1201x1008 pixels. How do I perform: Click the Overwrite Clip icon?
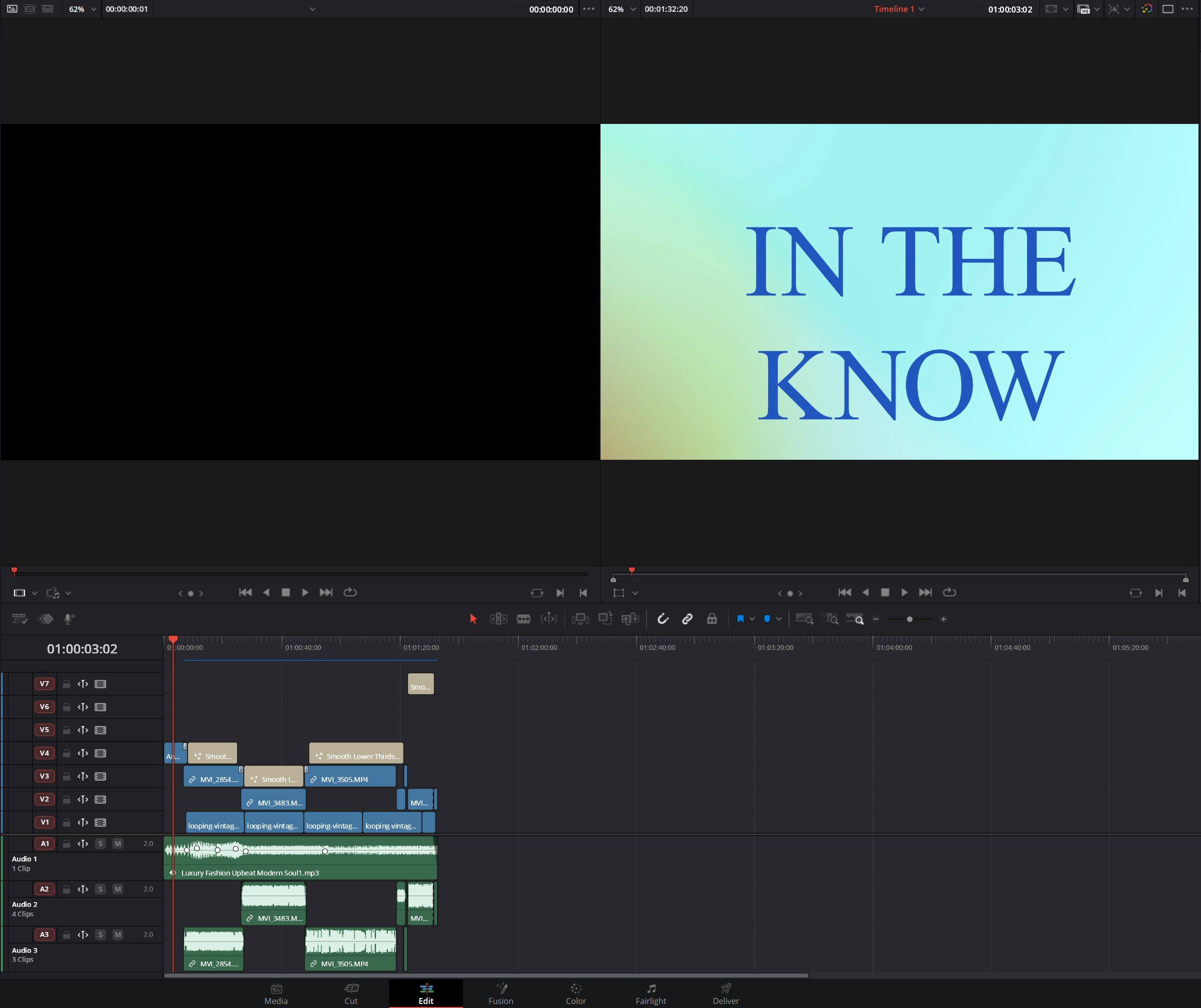tap(605, 618)
